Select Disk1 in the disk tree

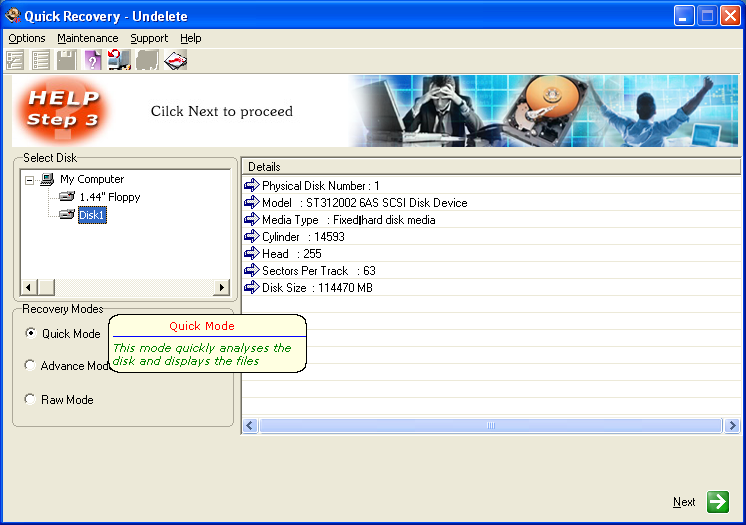tap(92, 215)
